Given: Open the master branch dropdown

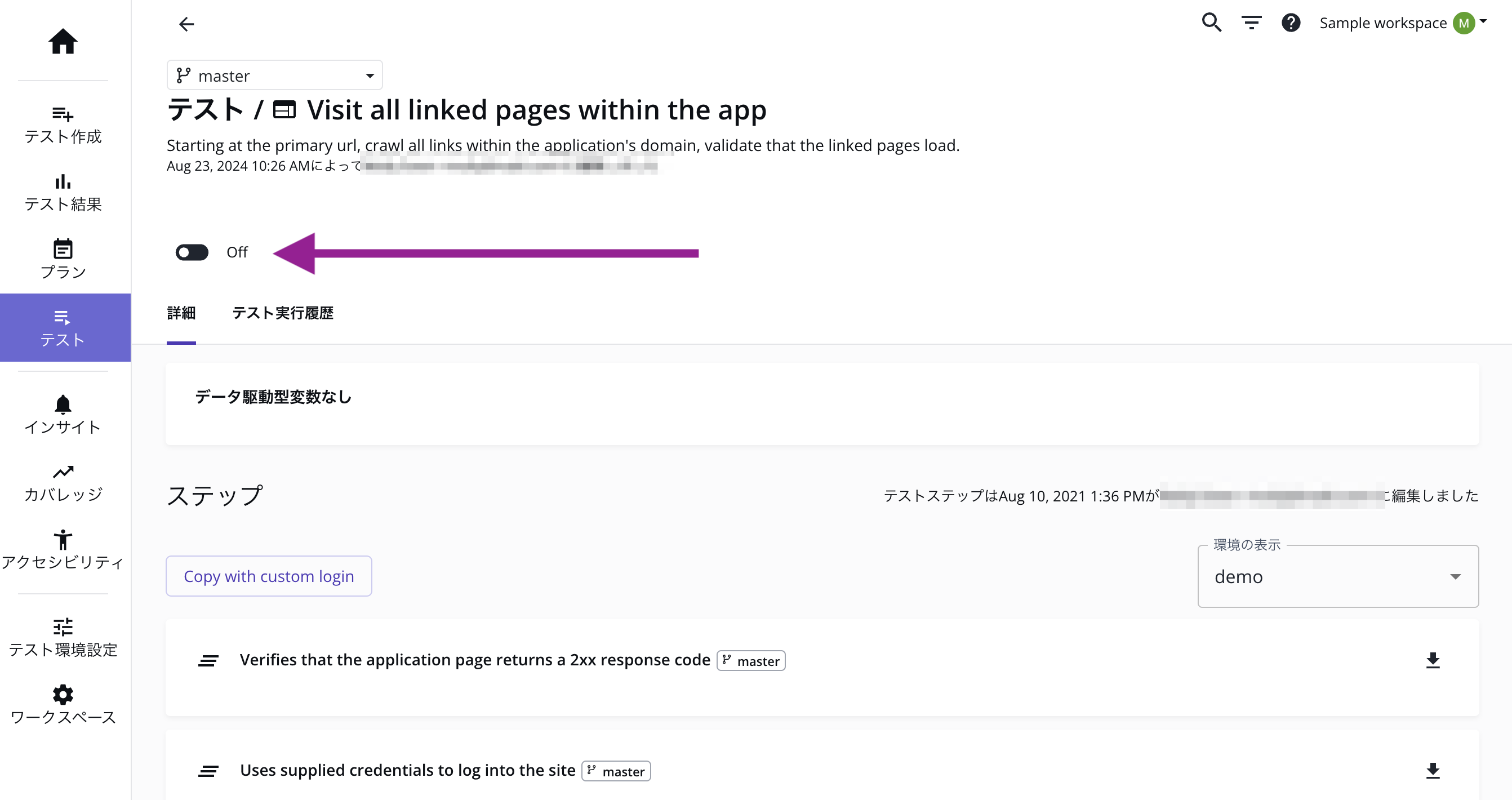Looking at the screenshot, I should tap(275, 75).
